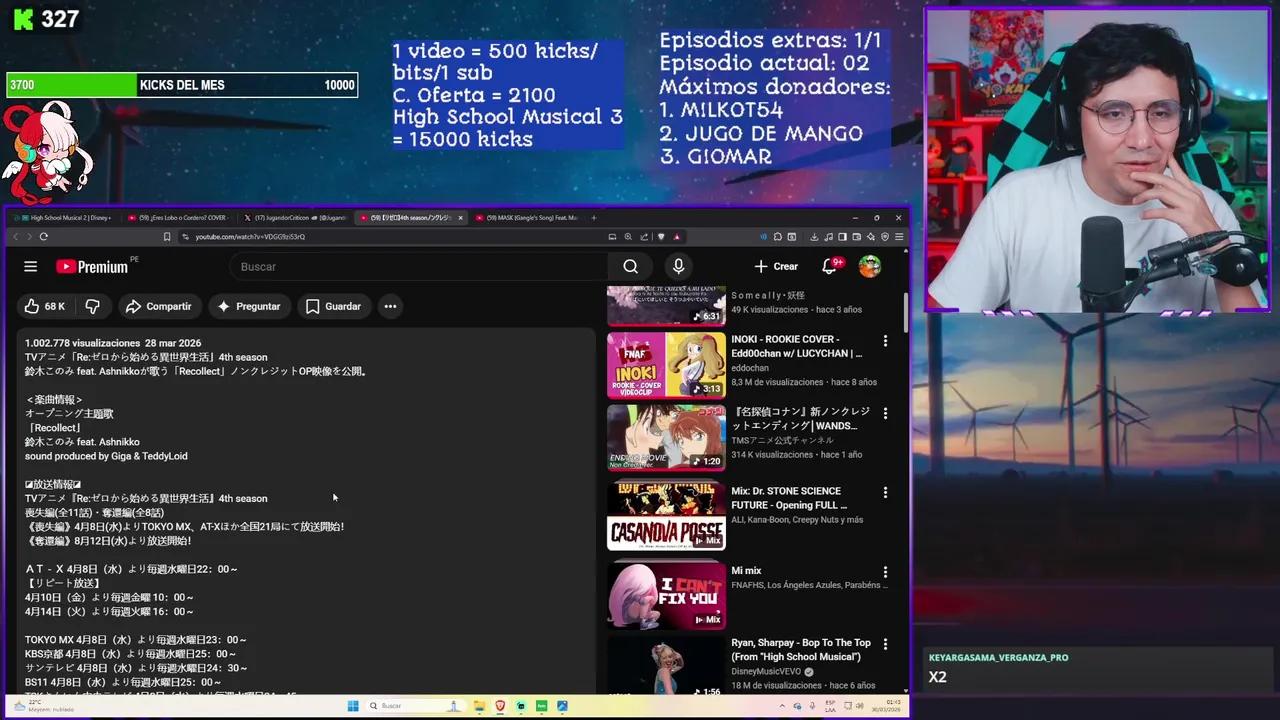
Task: Open the INOKI thumbnail with 3:13 duration
Action: pyautogui.click(x=666, y=365)
